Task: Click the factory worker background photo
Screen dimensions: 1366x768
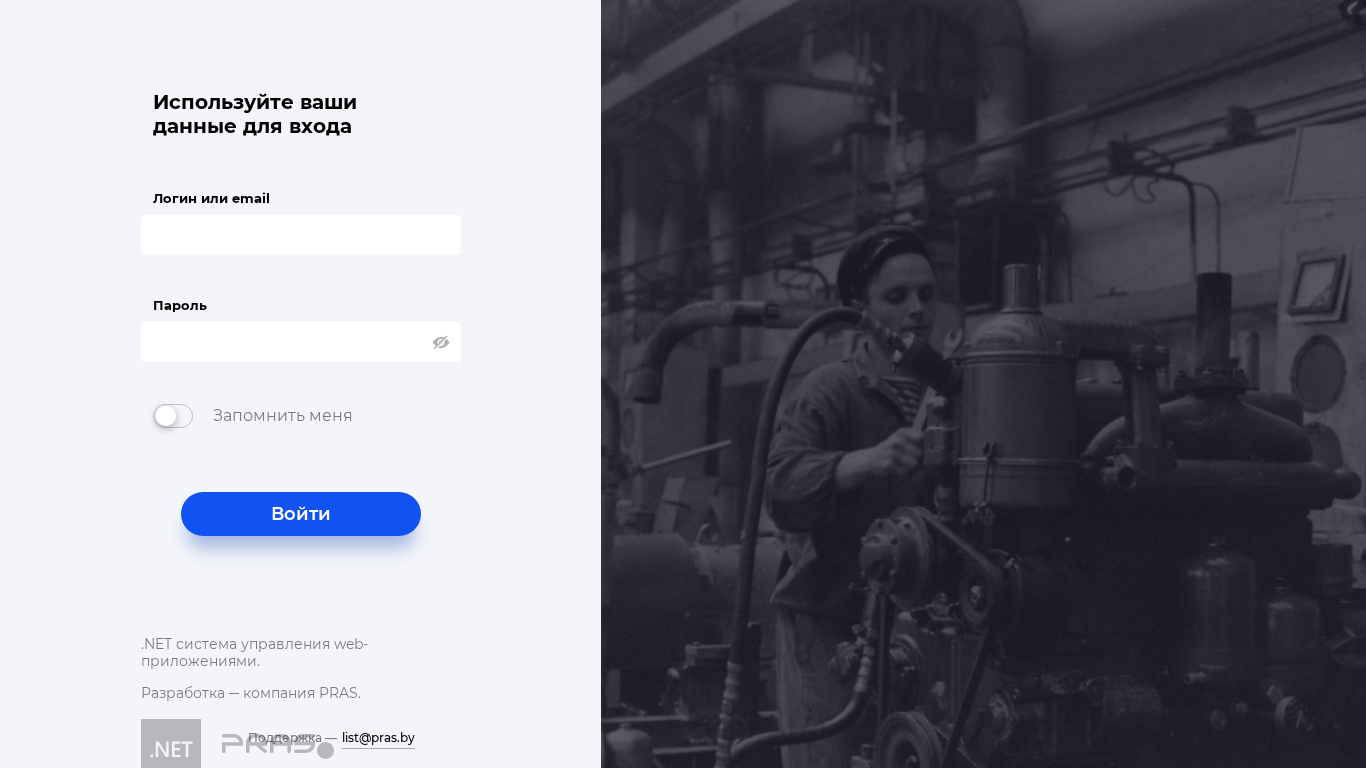Action: tap(984, 384)
